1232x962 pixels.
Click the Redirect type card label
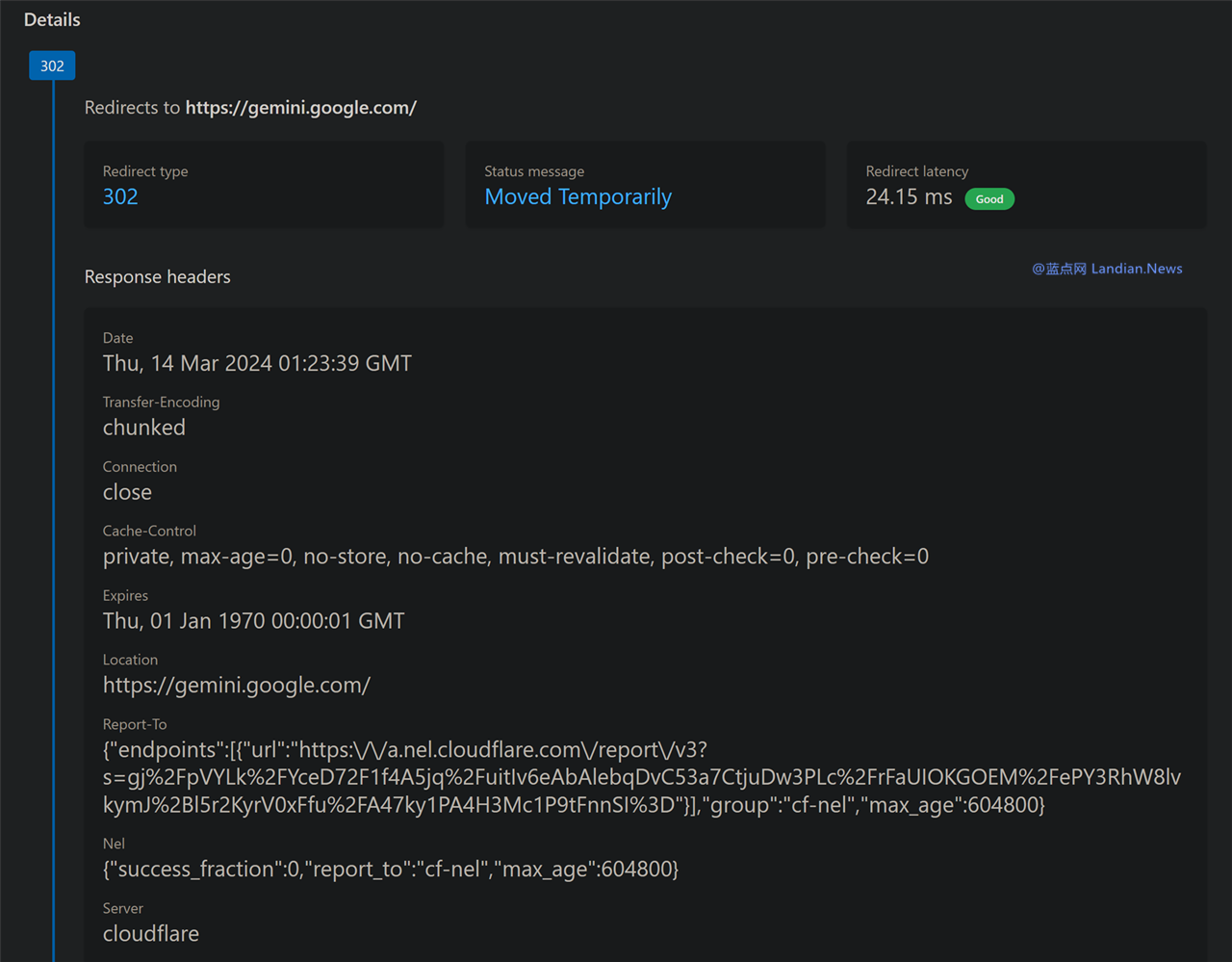point(145,171)
